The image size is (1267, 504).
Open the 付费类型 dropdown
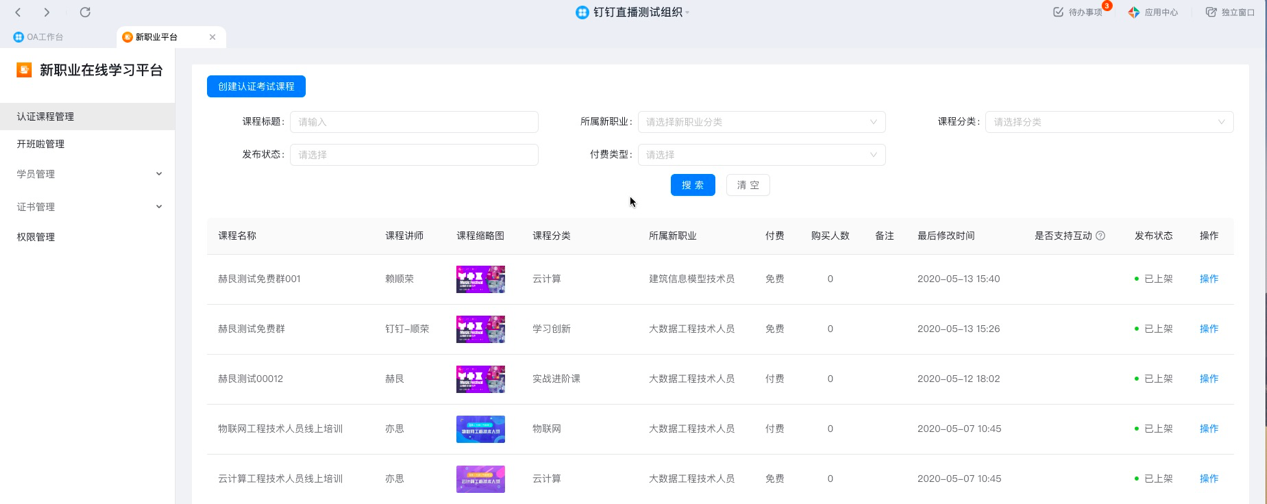761,155
